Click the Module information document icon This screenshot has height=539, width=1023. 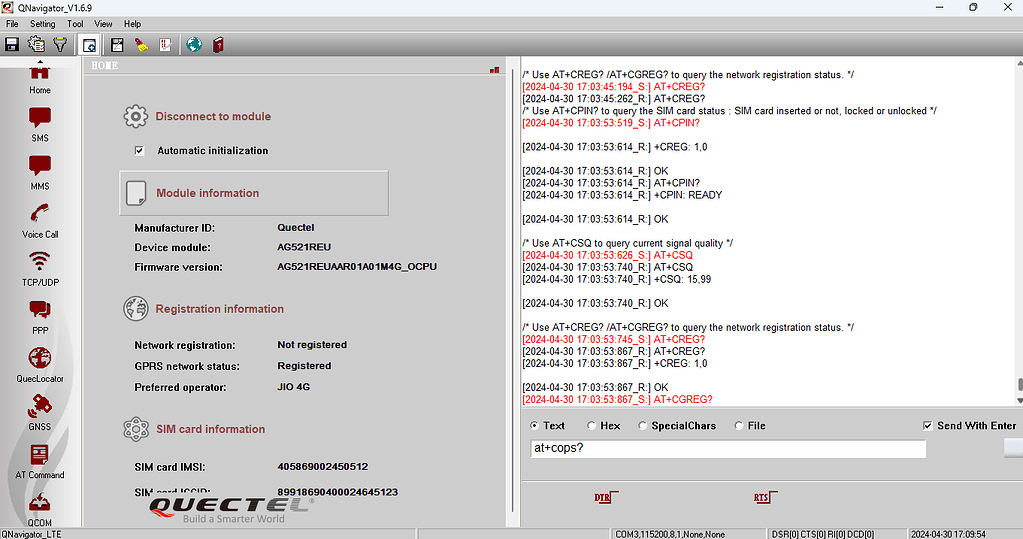[x=136, y=193]
